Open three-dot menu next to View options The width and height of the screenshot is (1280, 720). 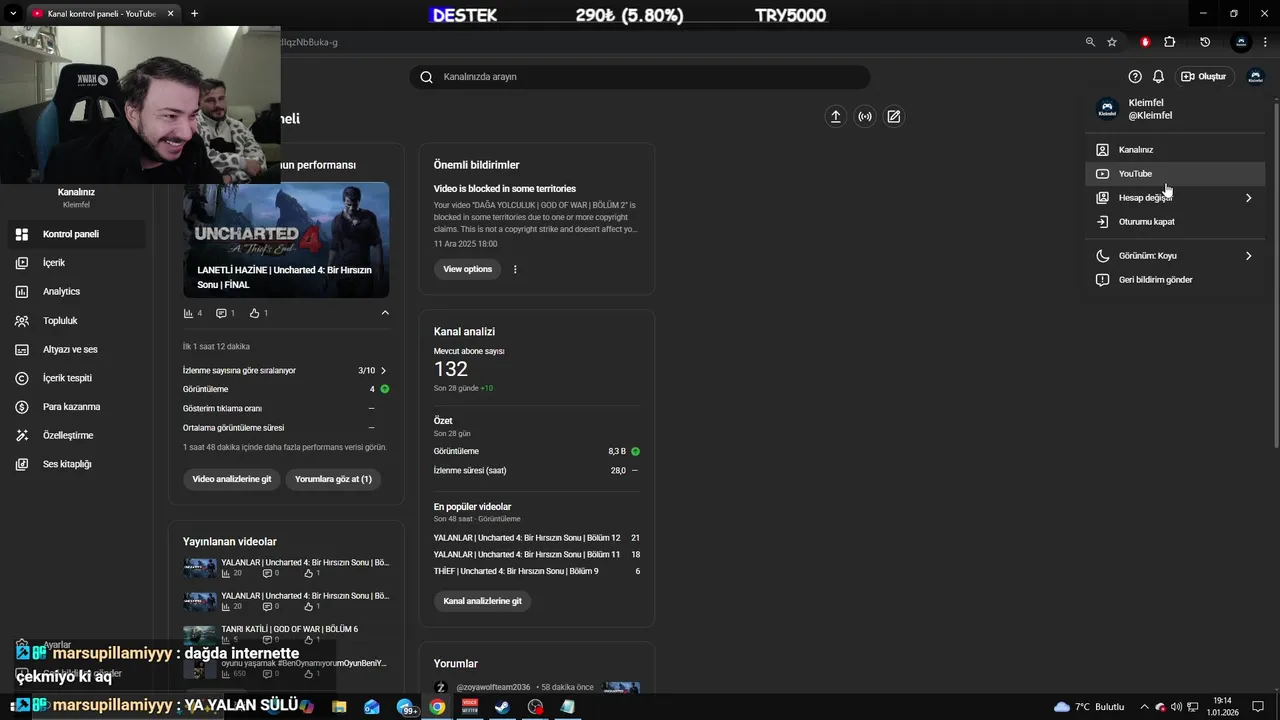tap(515, 269)
